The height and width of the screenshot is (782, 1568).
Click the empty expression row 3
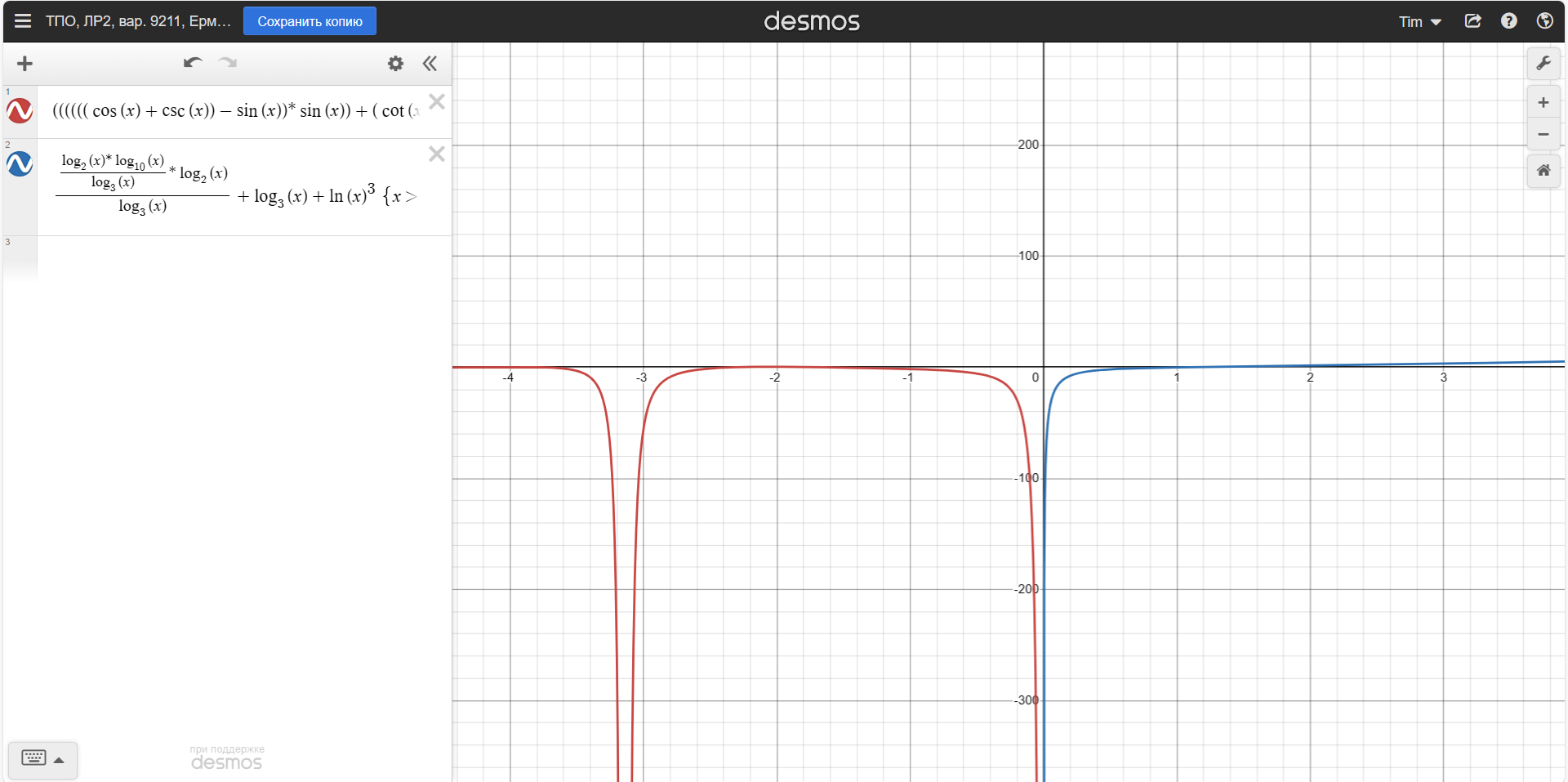[x=243, y=257]
